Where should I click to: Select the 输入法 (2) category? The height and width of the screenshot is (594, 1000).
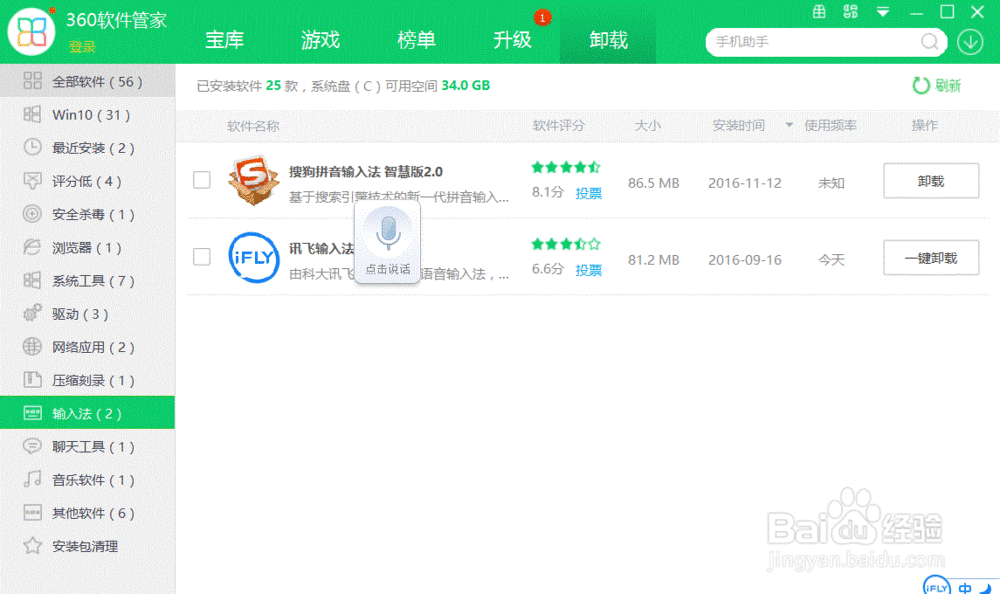87,413
